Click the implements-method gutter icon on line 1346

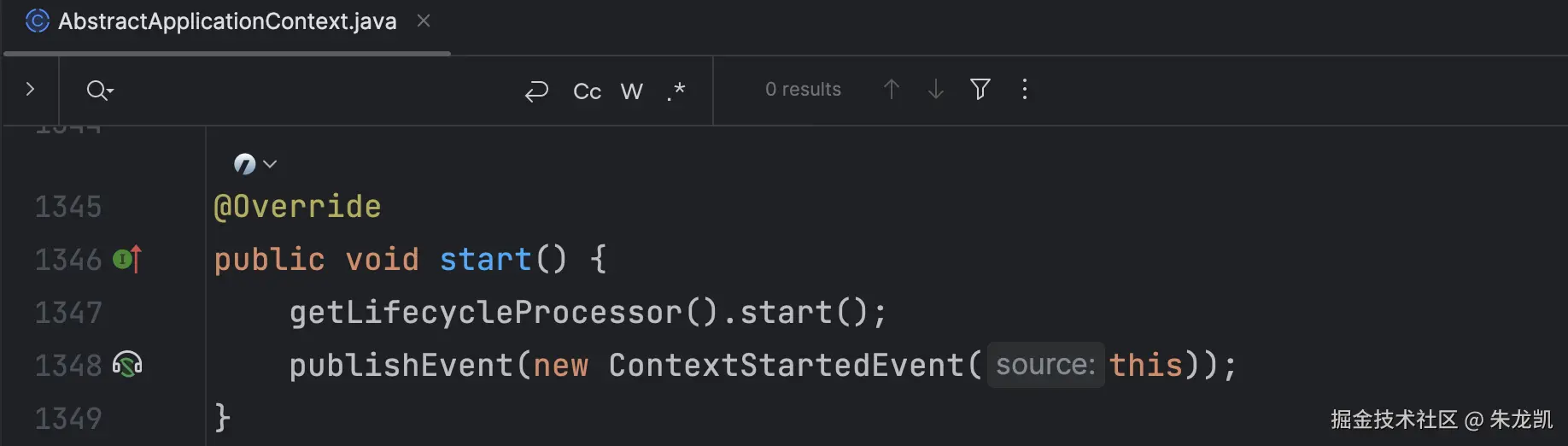(x=127, y=259)
